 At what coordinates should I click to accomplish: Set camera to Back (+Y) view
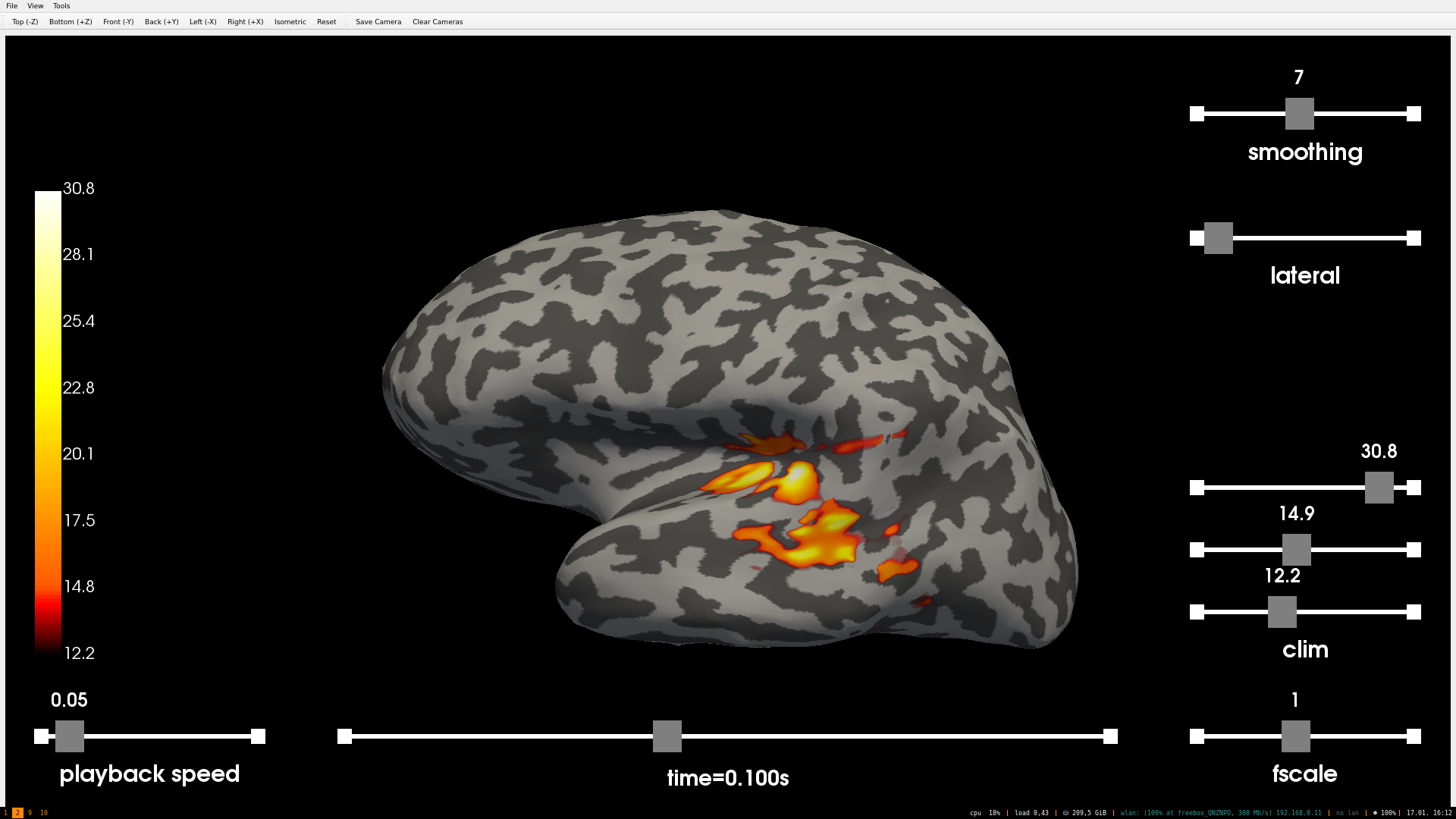point(162,22)
